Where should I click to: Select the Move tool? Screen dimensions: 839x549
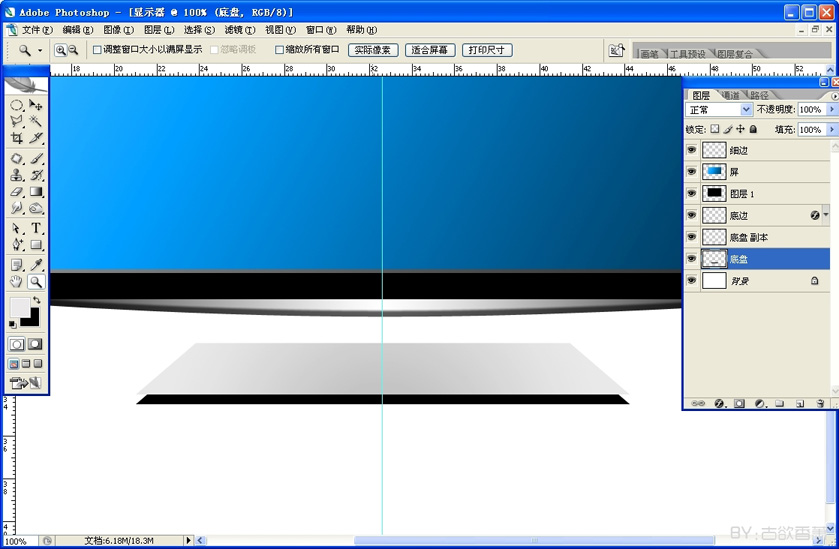[36, 105]
